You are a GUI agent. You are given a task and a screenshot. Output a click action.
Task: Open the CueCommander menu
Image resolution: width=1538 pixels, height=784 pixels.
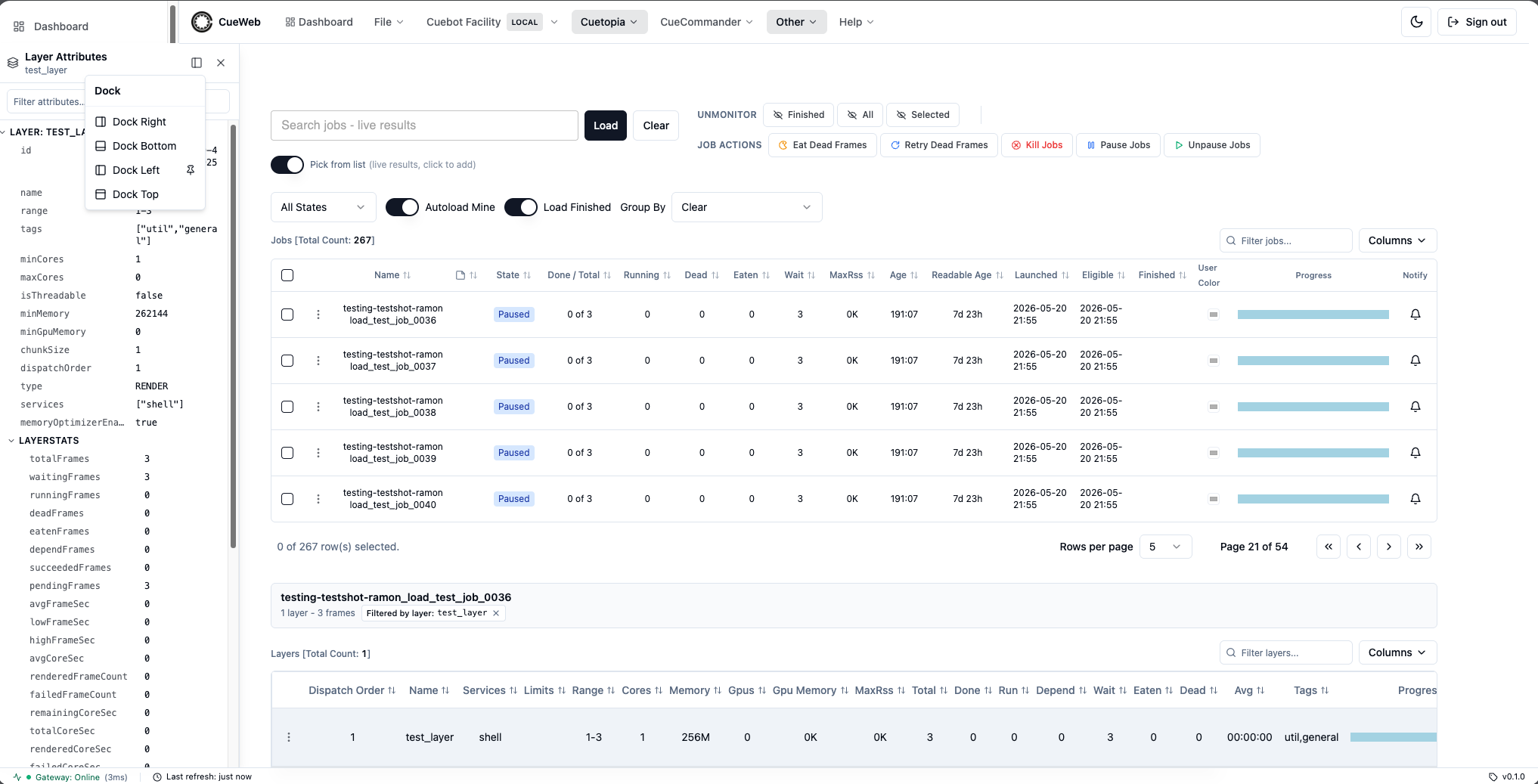click(x=706, y=22)
